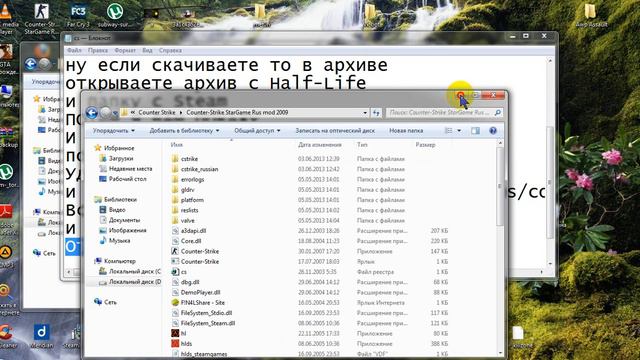Open the Explorer help icon
This screenshot has height=360, width=640.
click(493, 131)
